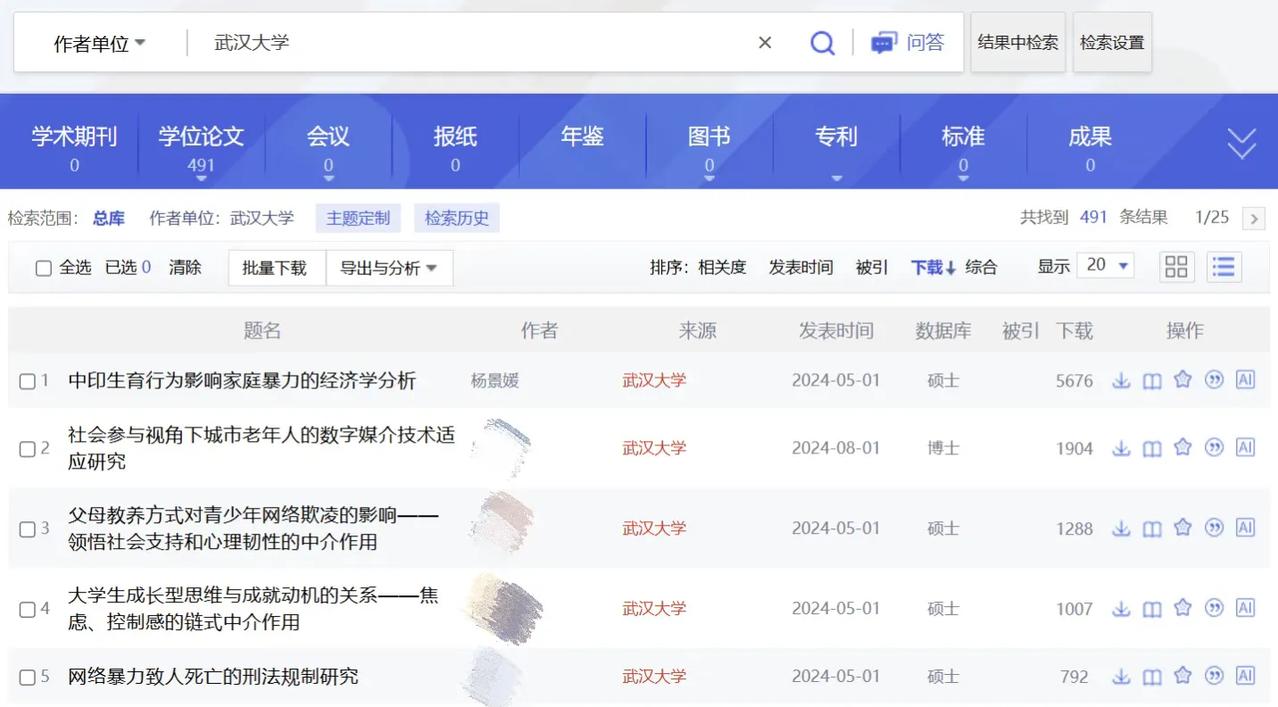Open AI tool for 中印生育行为 thesis

tap(1245, 379)
